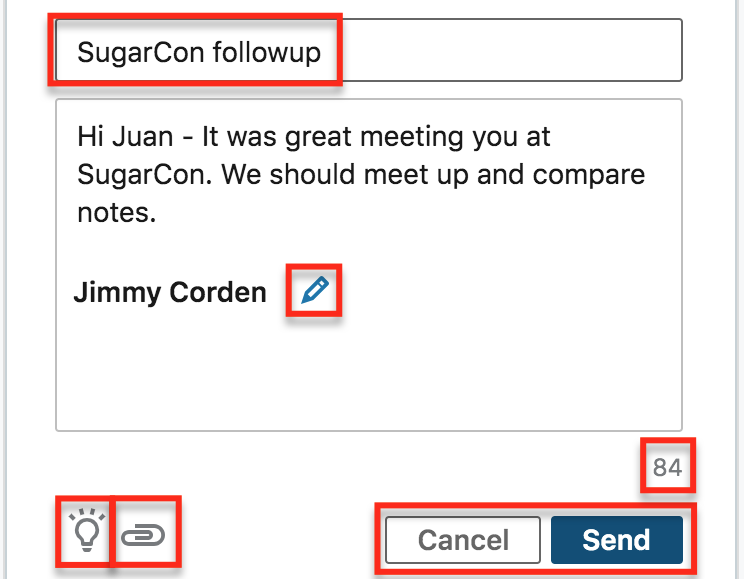Click the word 'notes.' in the message

pyautogui.click(x=117, y=213)
